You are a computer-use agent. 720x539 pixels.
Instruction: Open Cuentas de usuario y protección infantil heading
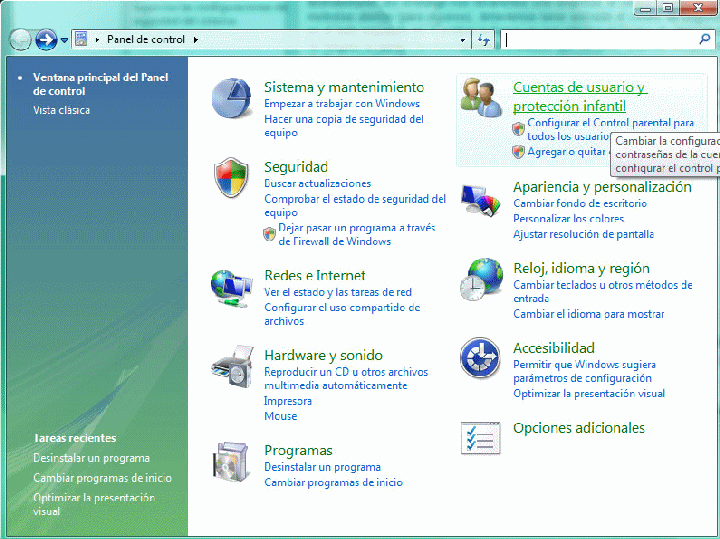coord(580,96)
